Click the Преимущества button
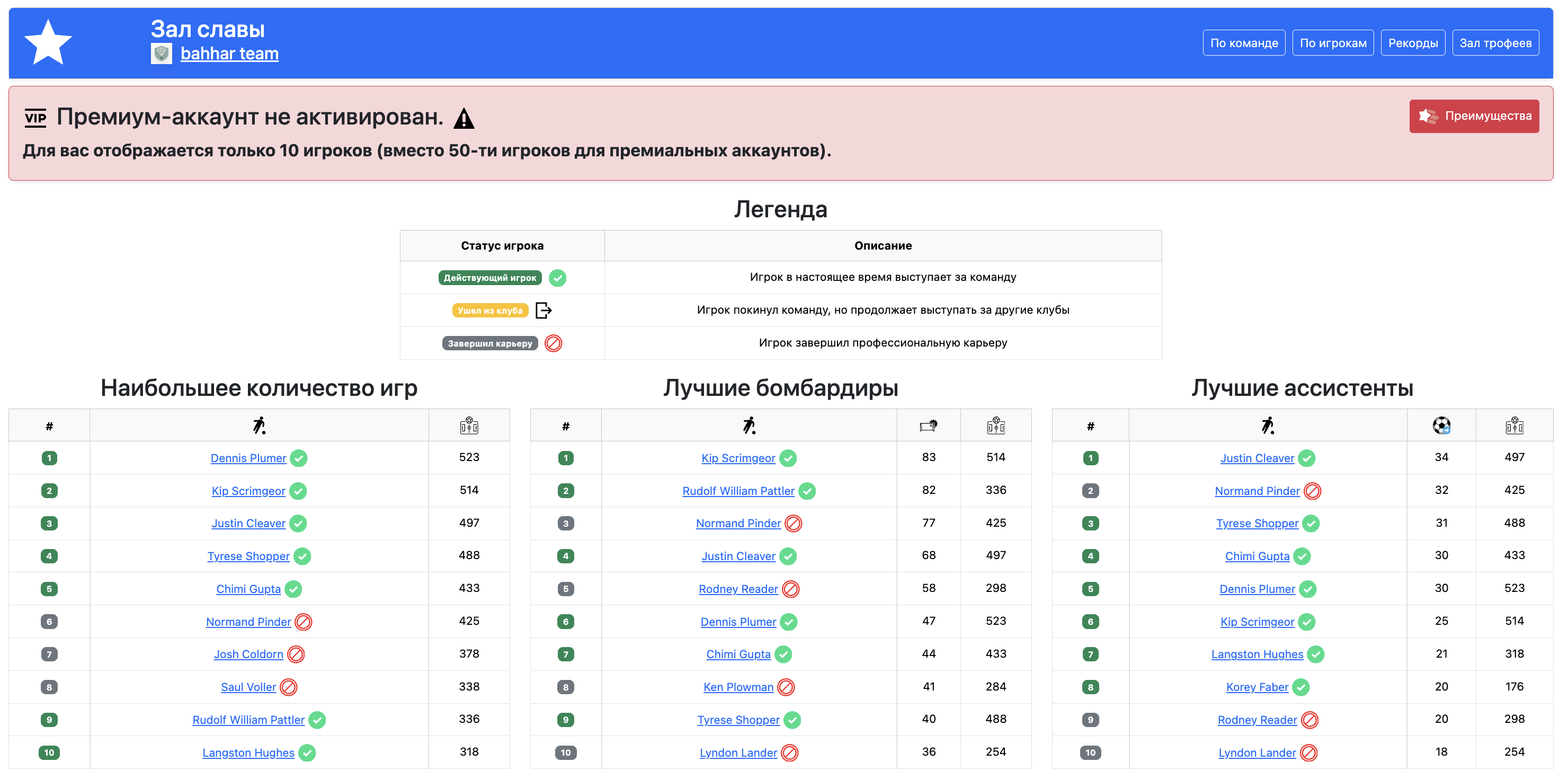Image resolution: width=1568 pixels, height=779 pixels. coord(1474,116)
